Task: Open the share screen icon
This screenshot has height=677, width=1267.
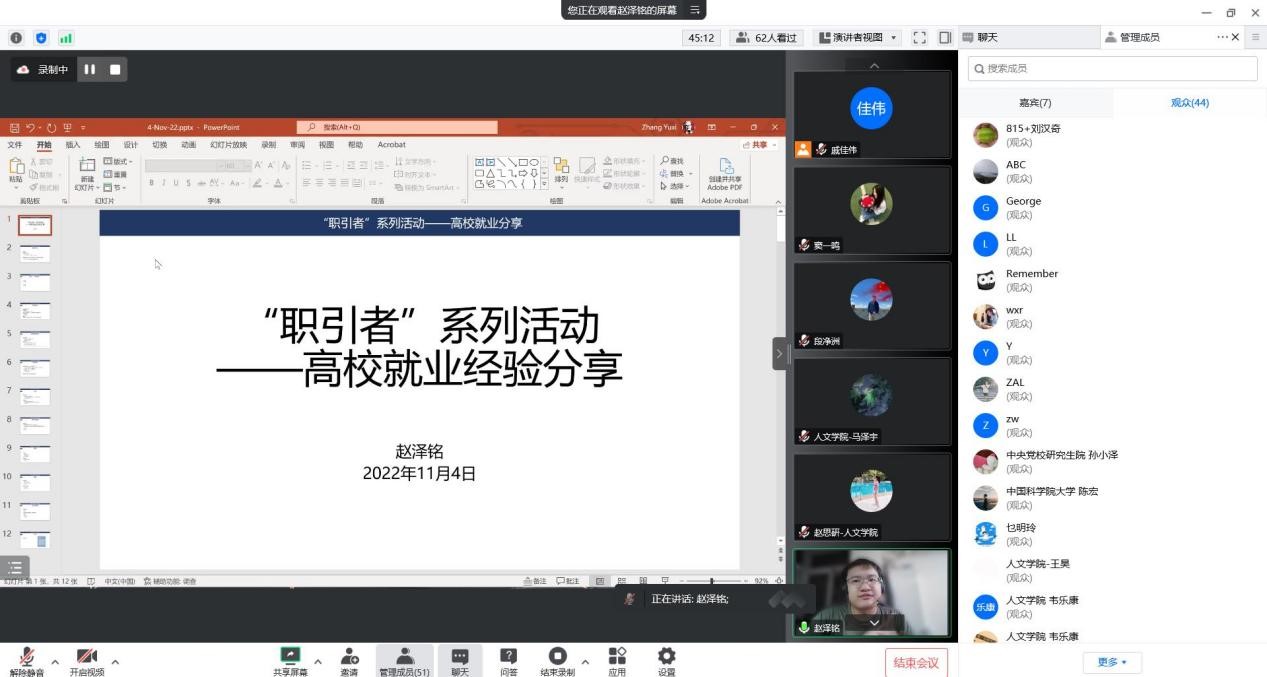Action: [290, 656]
